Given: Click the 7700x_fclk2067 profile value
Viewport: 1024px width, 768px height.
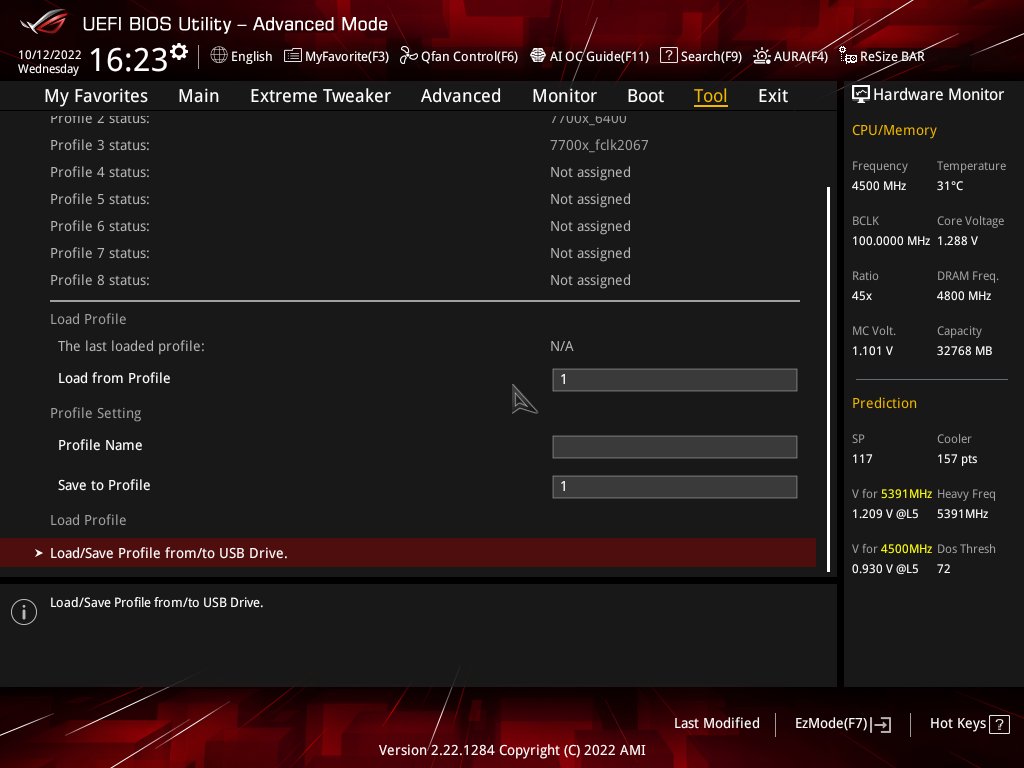Looking at the screenshot, I should [599, 145].
